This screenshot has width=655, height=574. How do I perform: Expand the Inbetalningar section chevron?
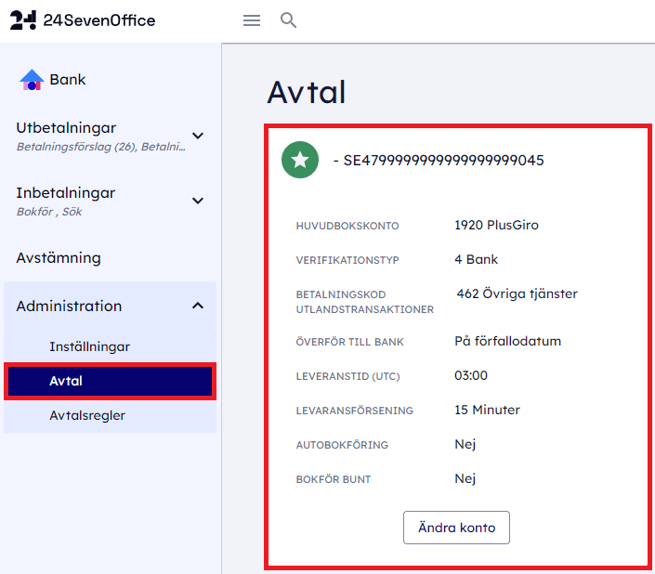(198, 201)
